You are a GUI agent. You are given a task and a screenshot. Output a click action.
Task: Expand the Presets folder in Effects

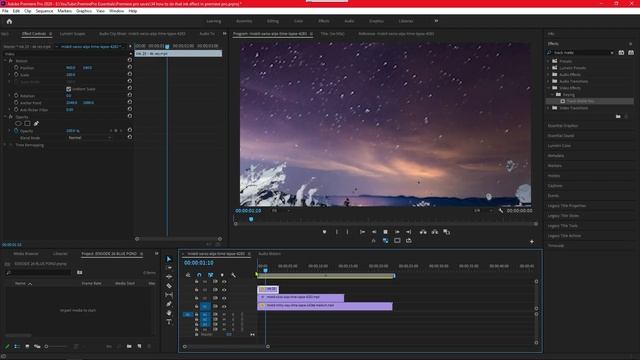[549, 61]
